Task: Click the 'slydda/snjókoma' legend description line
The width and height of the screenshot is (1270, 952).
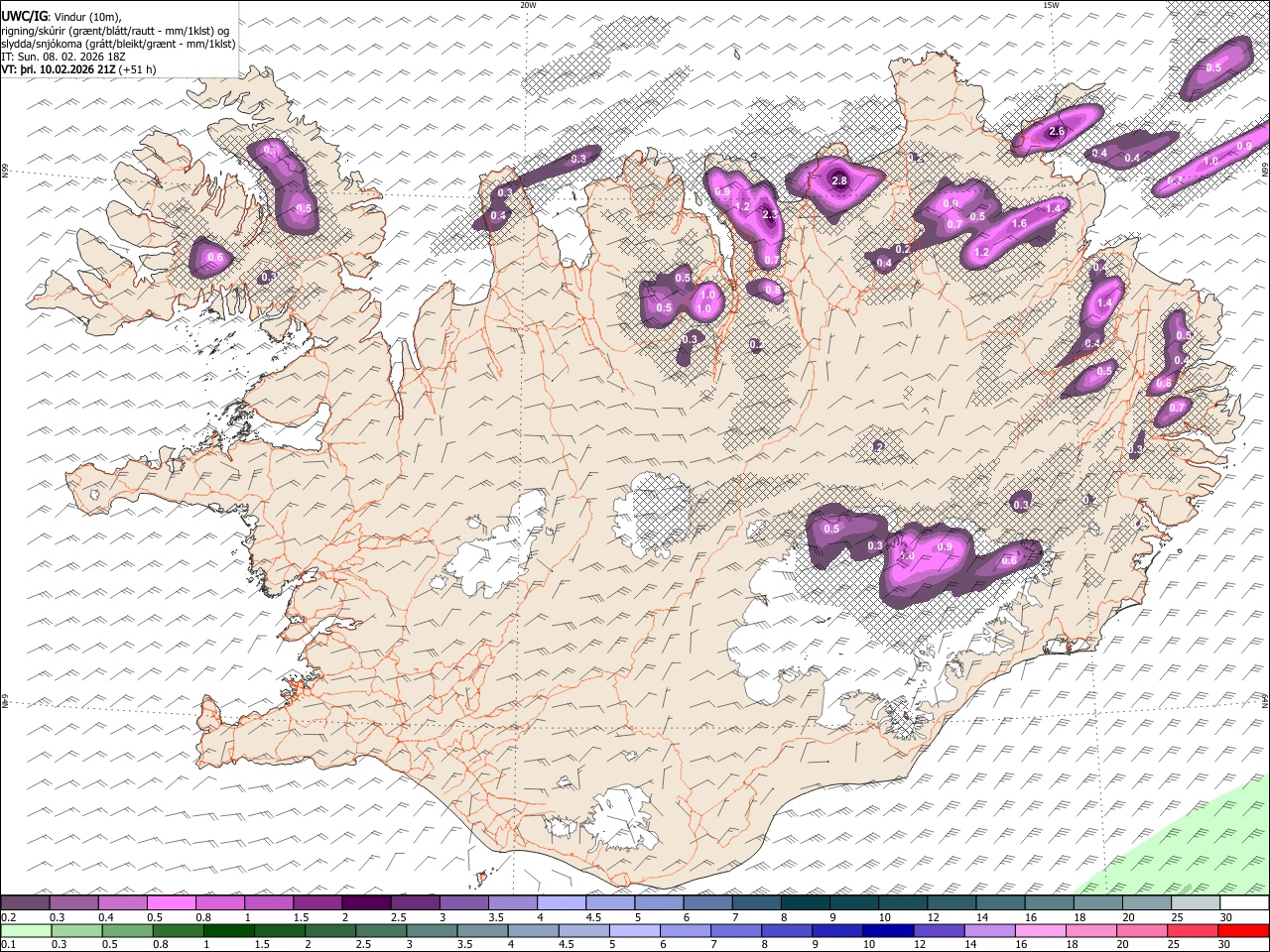Action: (119, 44)
